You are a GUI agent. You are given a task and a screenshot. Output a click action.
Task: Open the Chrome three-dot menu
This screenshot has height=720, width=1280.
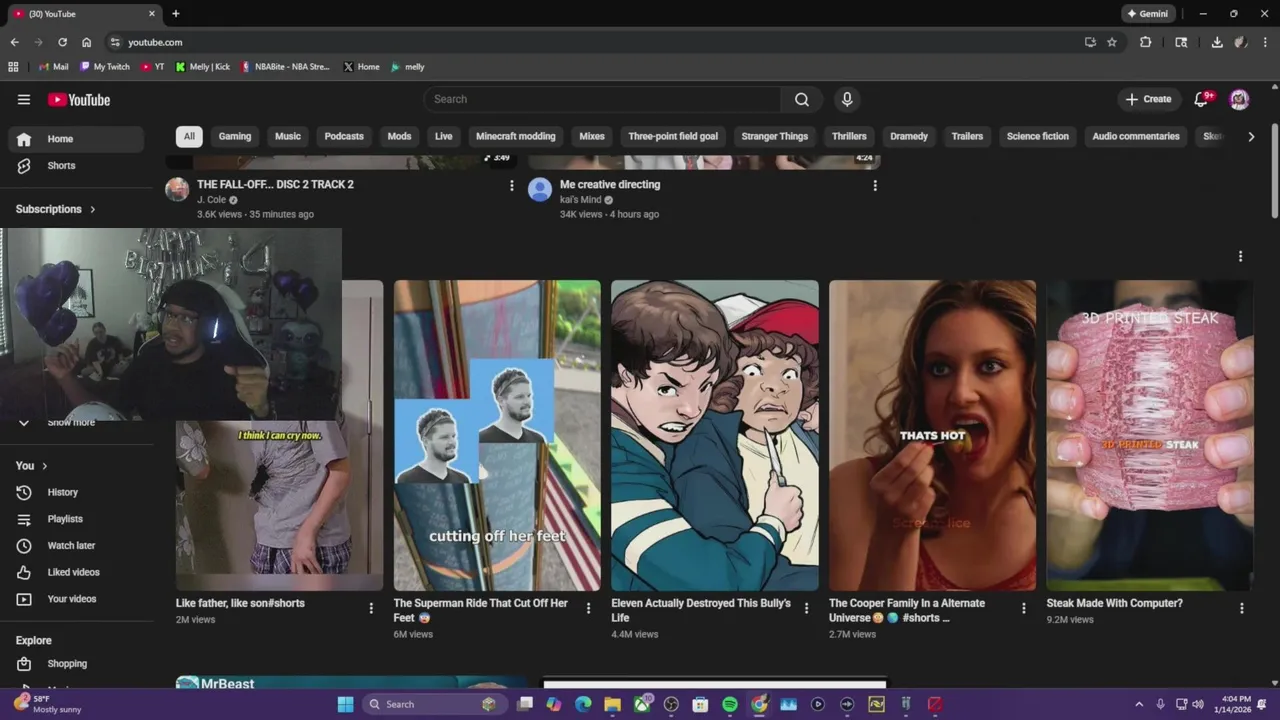(x=1266, y=42)
